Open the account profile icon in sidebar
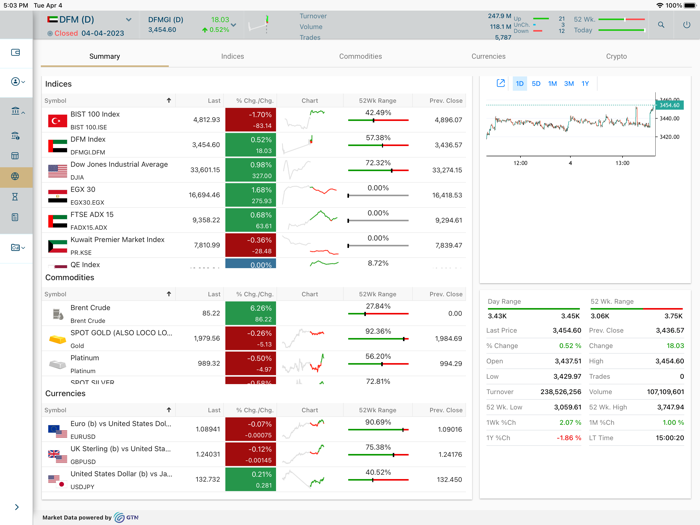This screenshot has width=700, height=525. tap(17, 82)
